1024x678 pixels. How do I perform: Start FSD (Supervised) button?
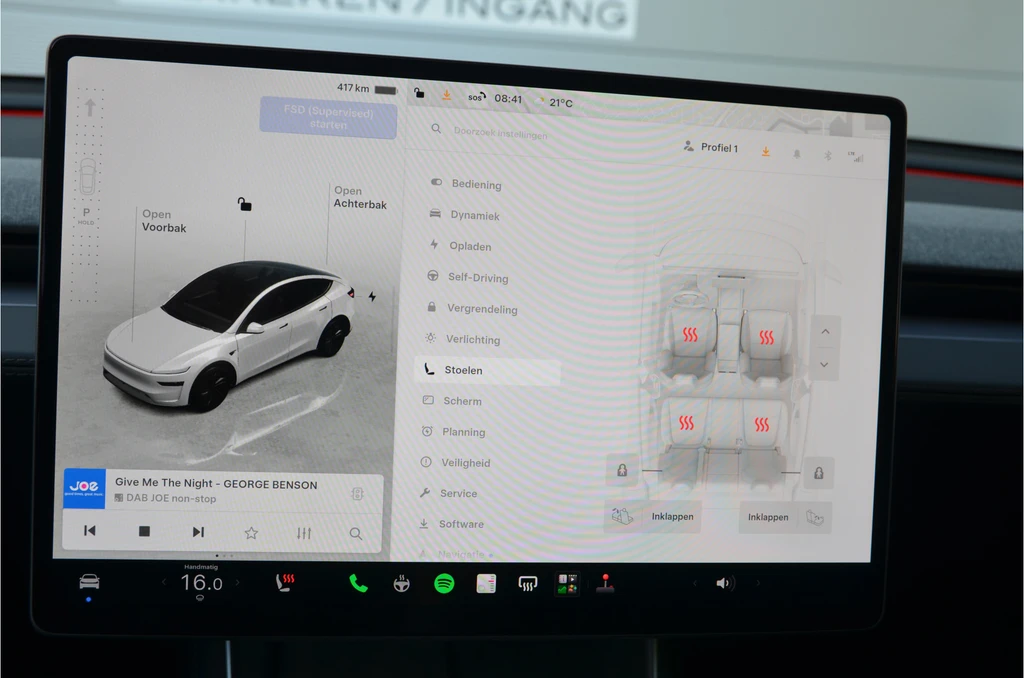point(328,118)
